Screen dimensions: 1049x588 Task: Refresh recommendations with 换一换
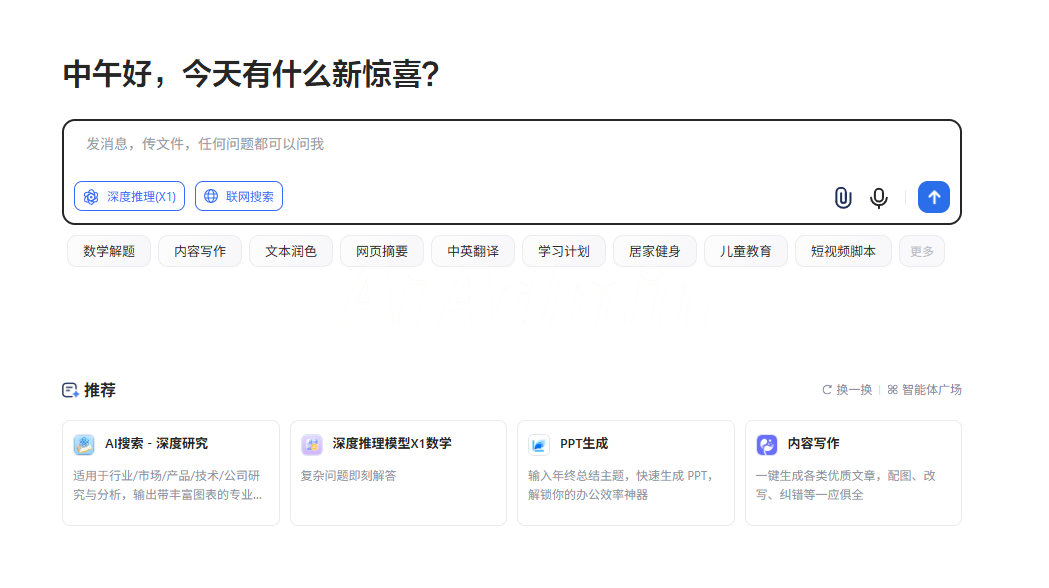[x=847, y=390]
